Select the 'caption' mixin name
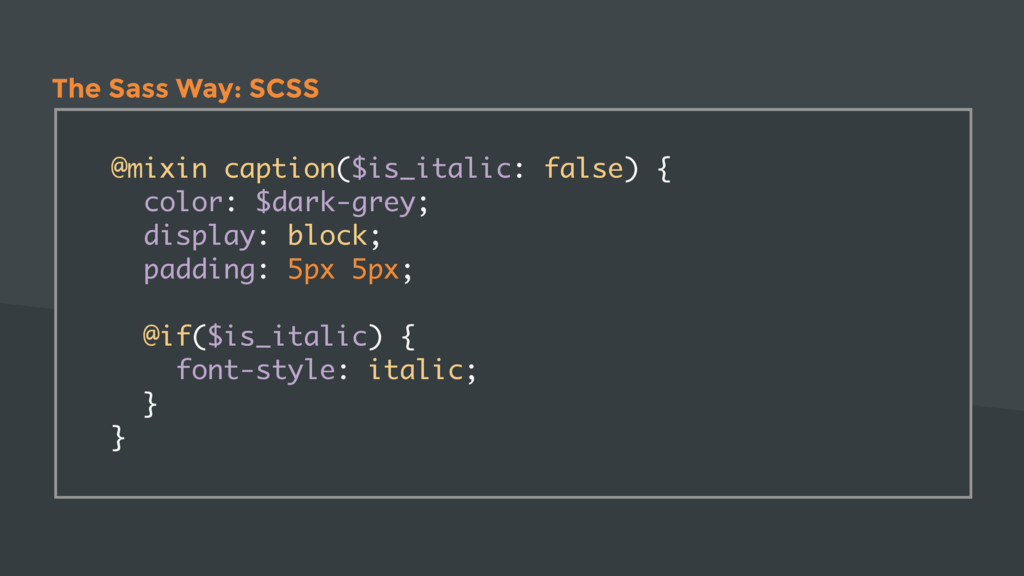 [x=280, y=170]
